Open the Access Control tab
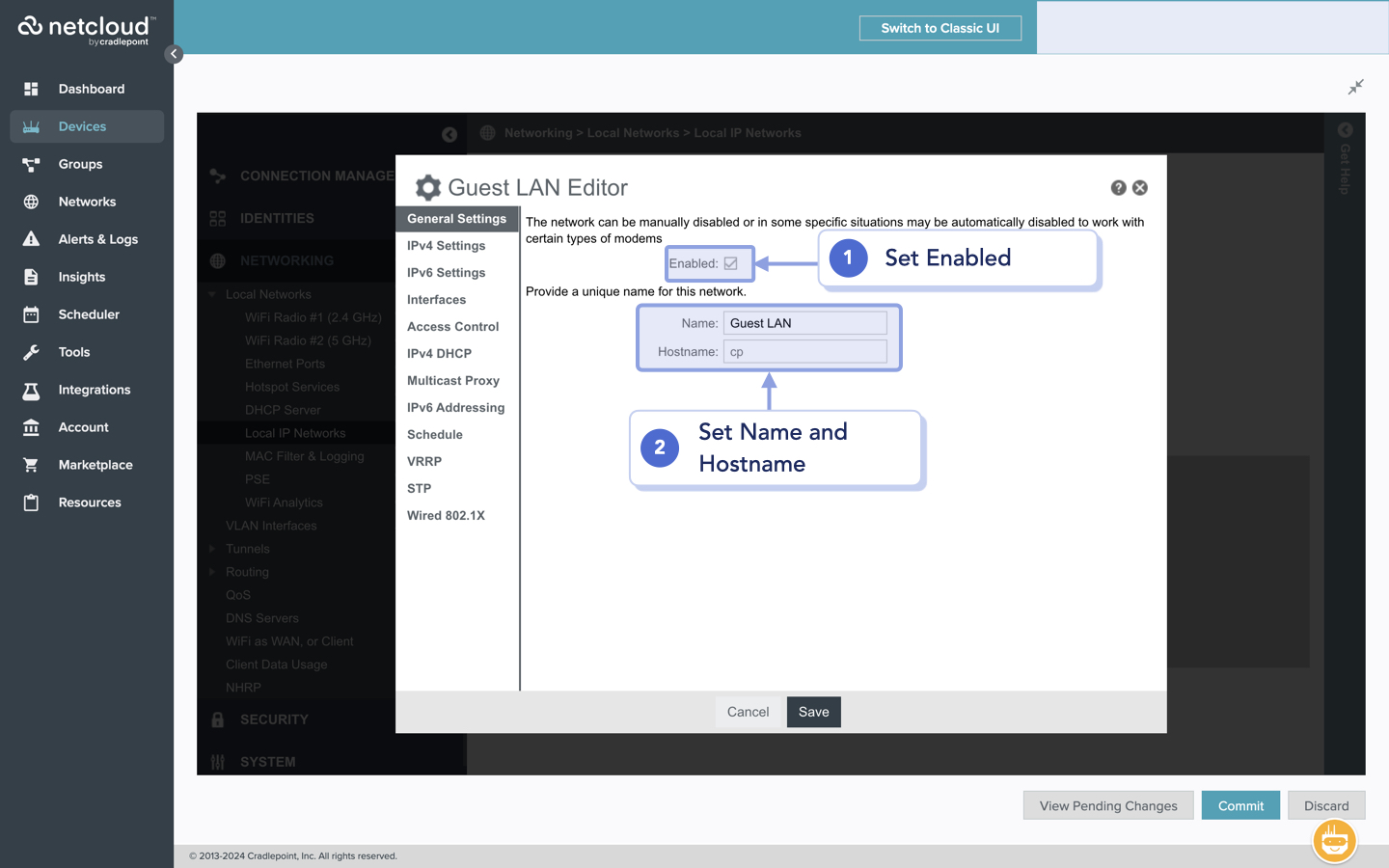This screenshot has width=1389, height=868. pos(452,327)
